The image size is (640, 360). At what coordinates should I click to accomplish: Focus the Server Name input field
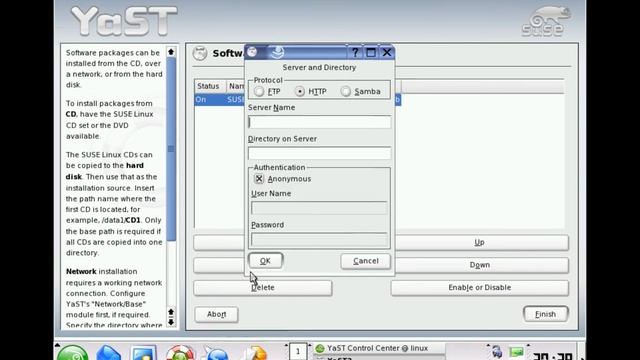pyautogui.click(x=319, y=122)
